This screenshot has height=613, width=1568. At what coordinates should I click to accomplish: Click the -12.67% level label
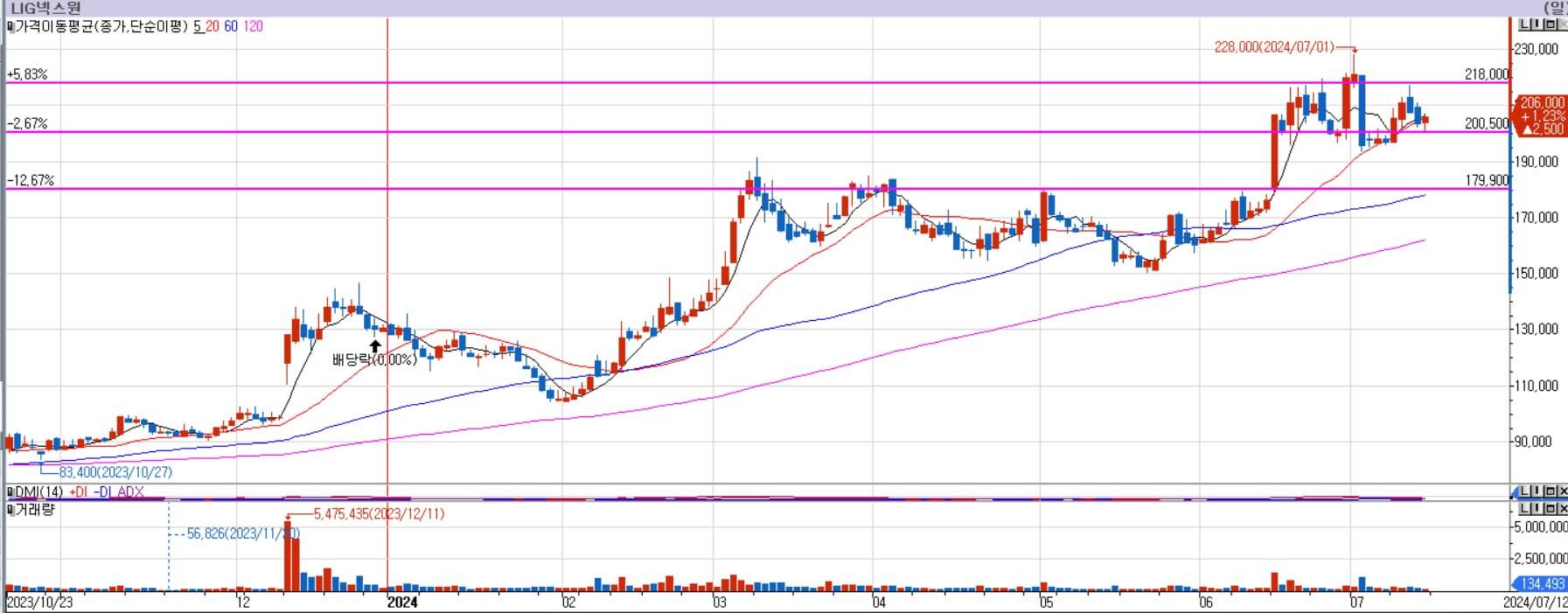[x=31, y=181]
